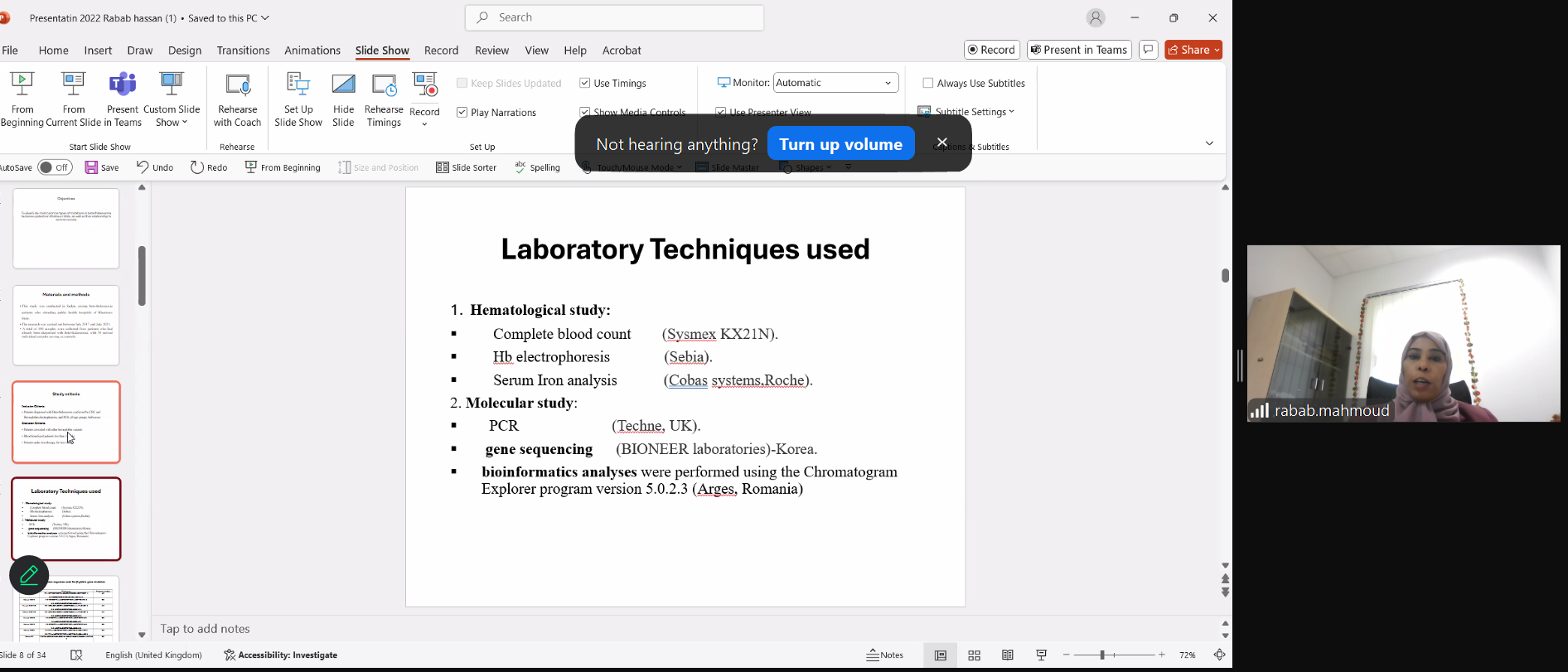This screenshot has height=672, width=1568.
Task: Click the green pen annotation icon
Action: point(29,575)
